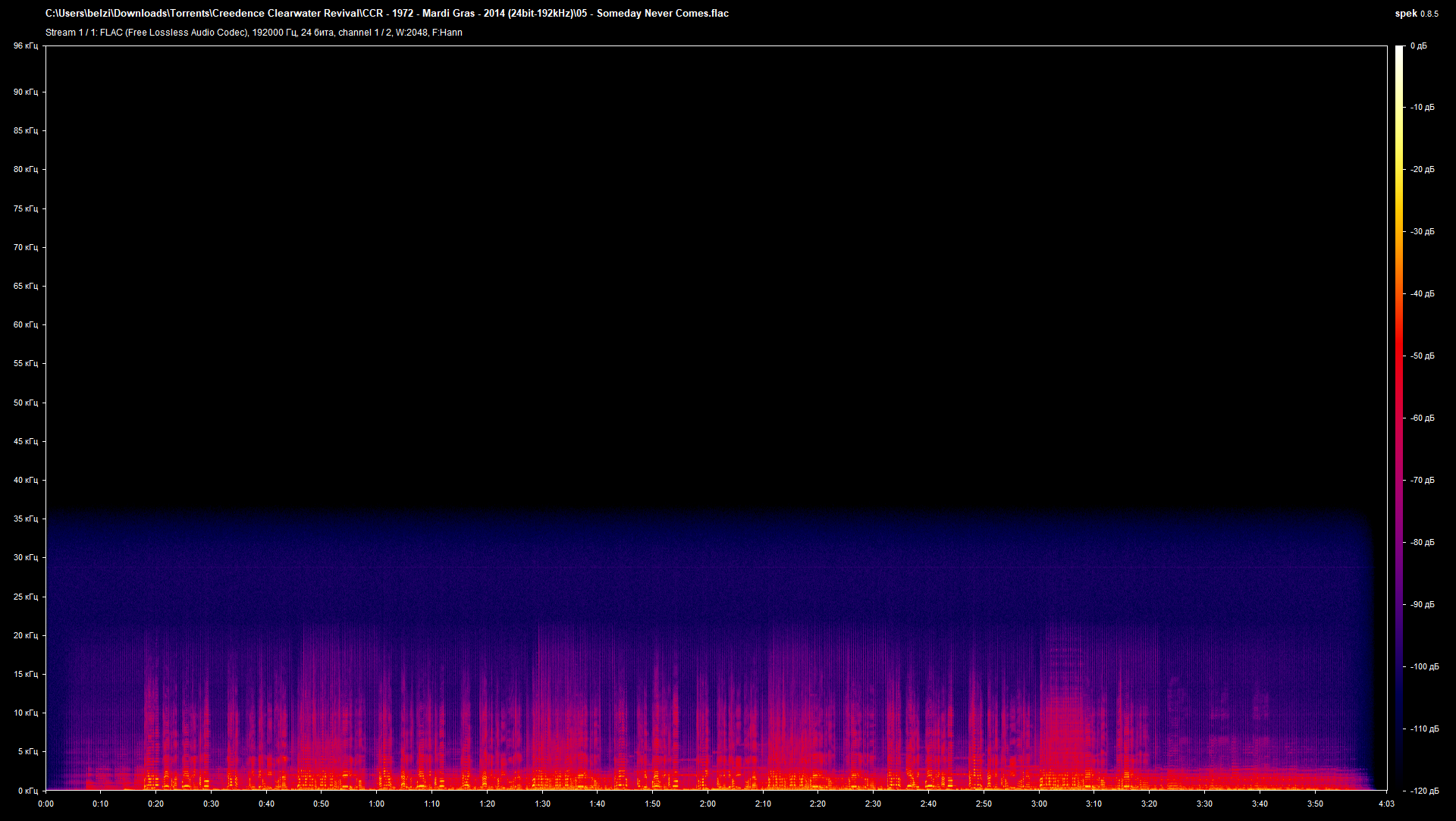Click the spek version label
Image resolution: width=1456 pixels, height=821 pixels.
pos(1416,13)
